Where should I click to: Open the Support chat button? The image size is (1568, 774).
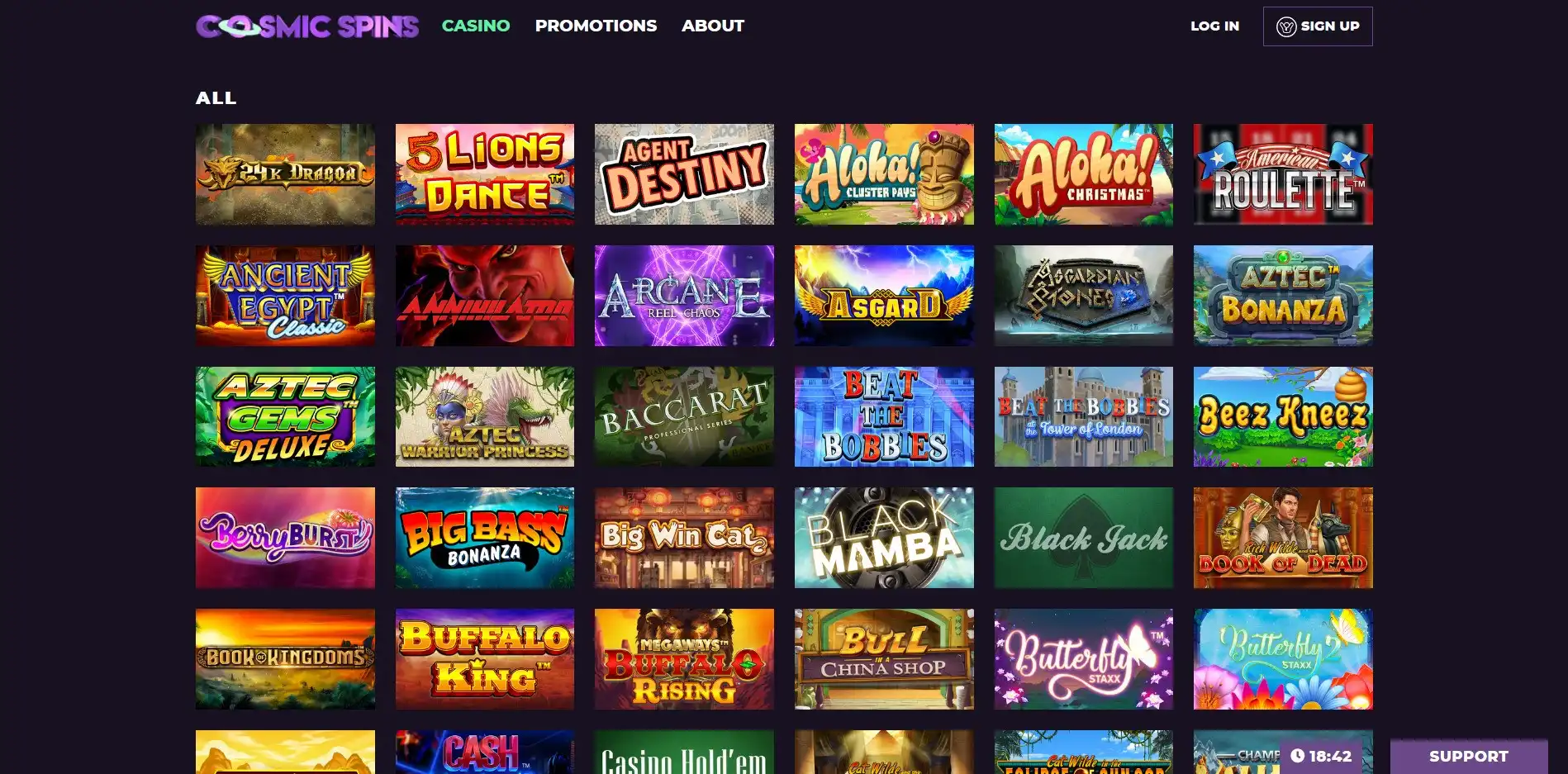(1468, 756)
